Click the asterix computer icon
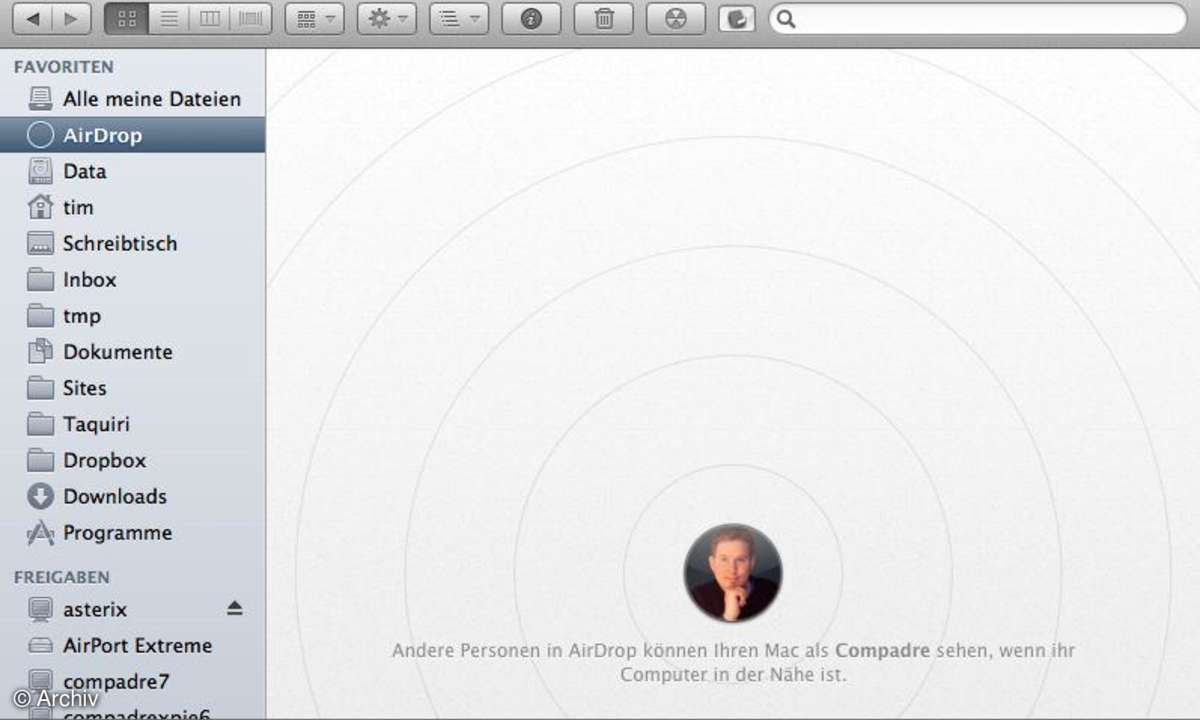The height and width of the screenshot is (720, 1200). (40, 609)
